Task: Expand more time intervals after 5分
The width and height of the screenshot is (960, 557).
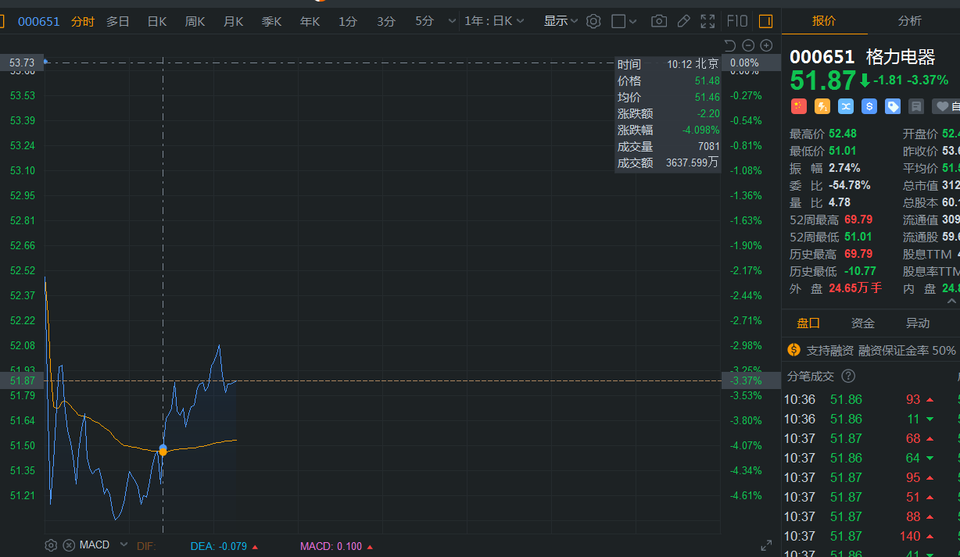Action: [452, 21]
